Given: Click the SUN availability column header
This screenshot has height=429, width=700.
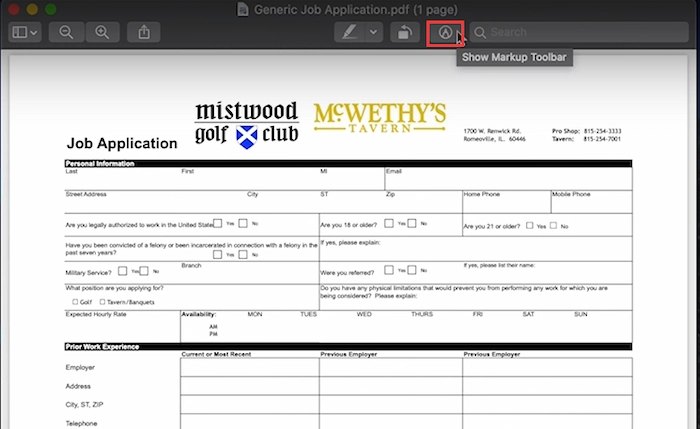Looking at the screenshot, I should [581, 314].
